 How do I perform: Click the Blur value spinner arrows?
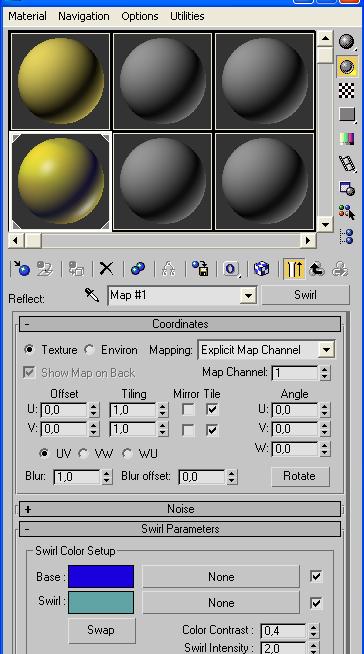107,476
